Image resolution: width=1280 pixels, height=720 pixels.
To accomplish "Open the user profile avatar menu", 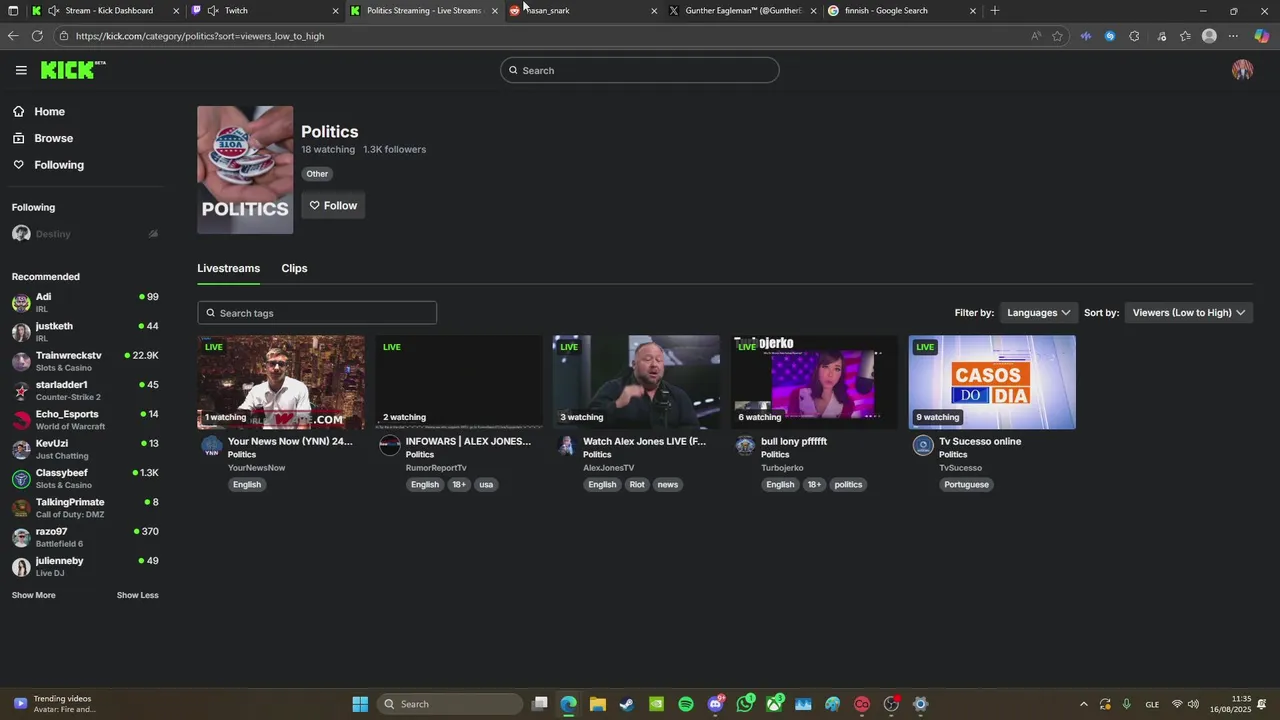I will pos(1242,70).
